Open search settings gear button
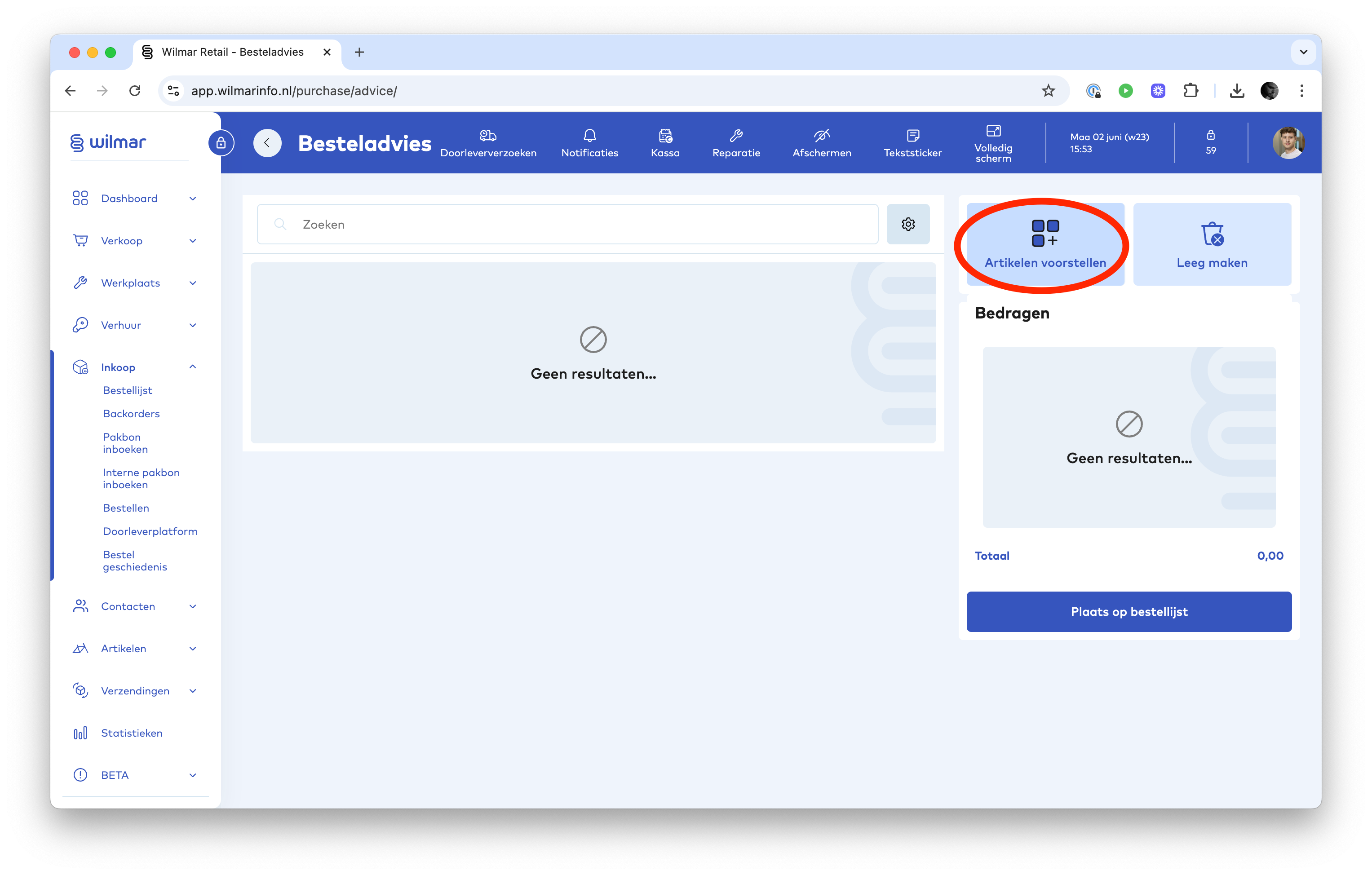The height and width of the screenshot is (875, 1372). [907, 224]
